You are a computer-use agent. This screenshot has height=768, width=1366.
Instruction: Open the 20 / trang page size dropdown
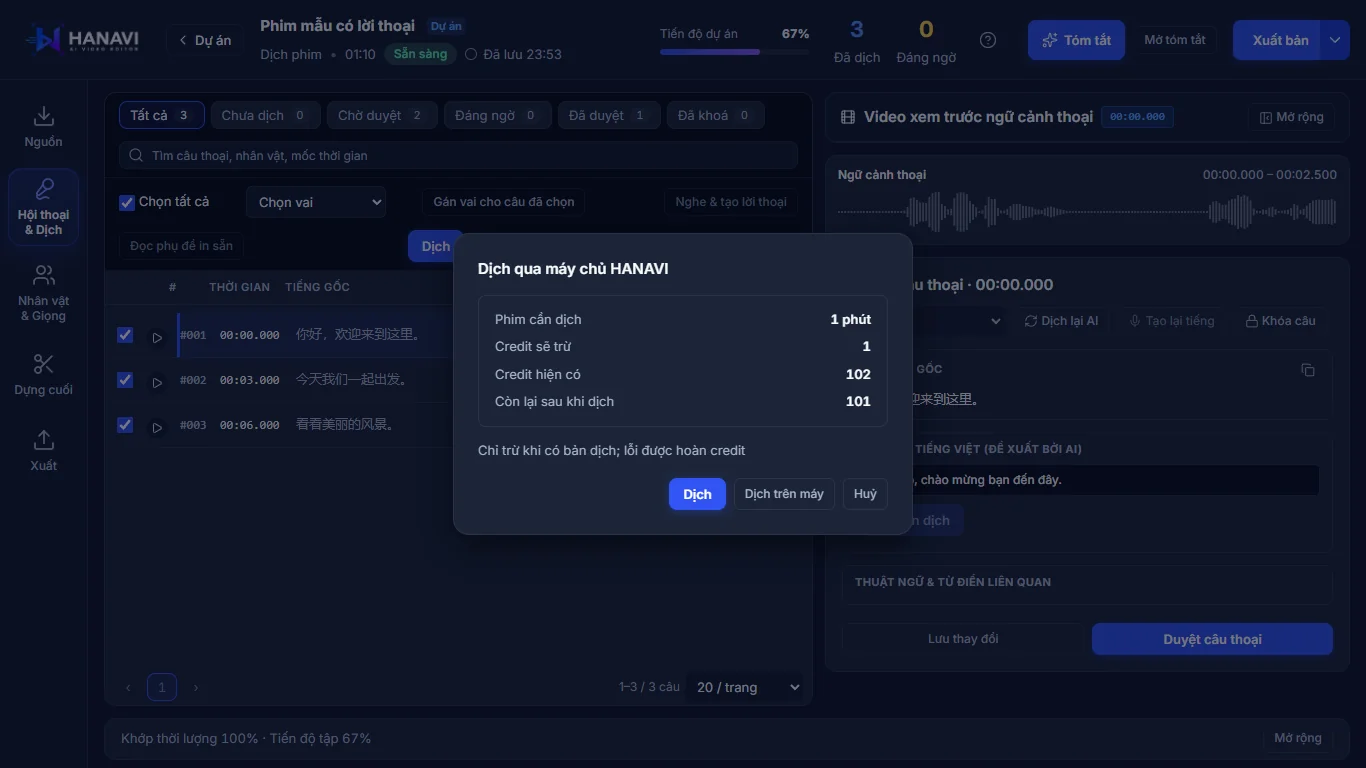coord(748,687)
